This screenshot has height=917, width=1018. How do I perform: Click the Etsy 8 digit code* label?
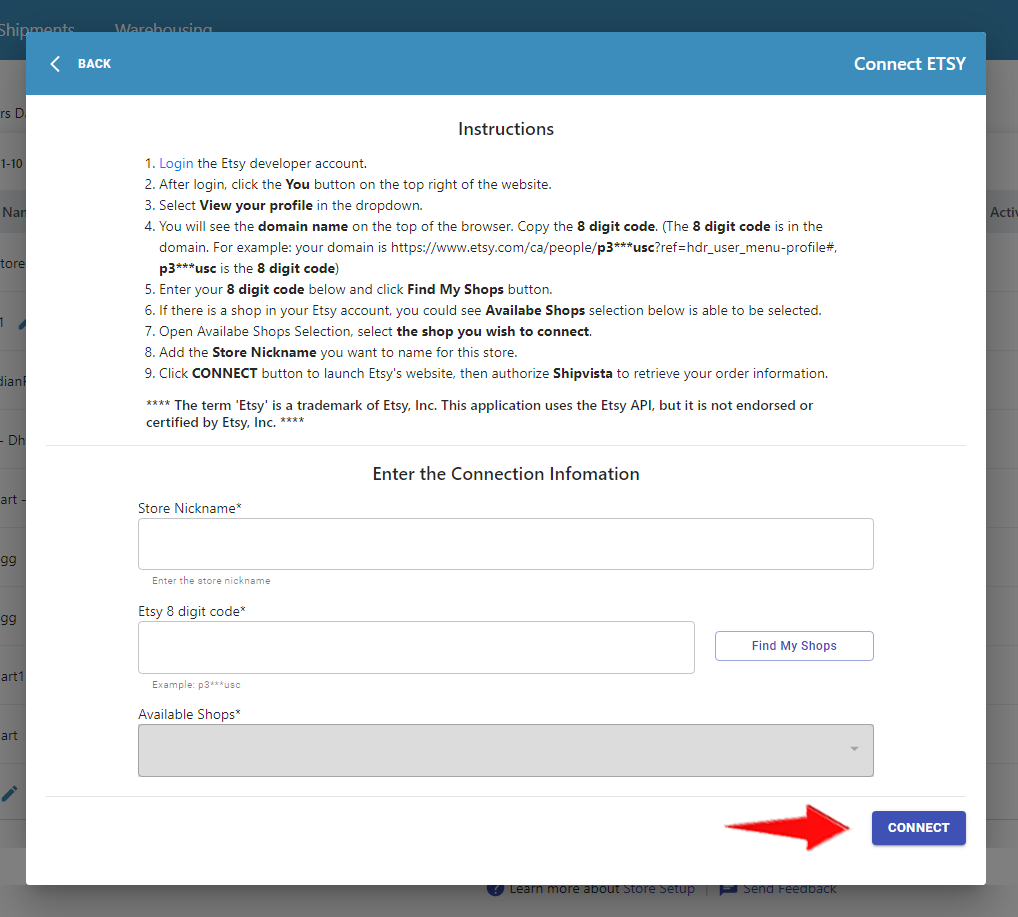point(192,611)
